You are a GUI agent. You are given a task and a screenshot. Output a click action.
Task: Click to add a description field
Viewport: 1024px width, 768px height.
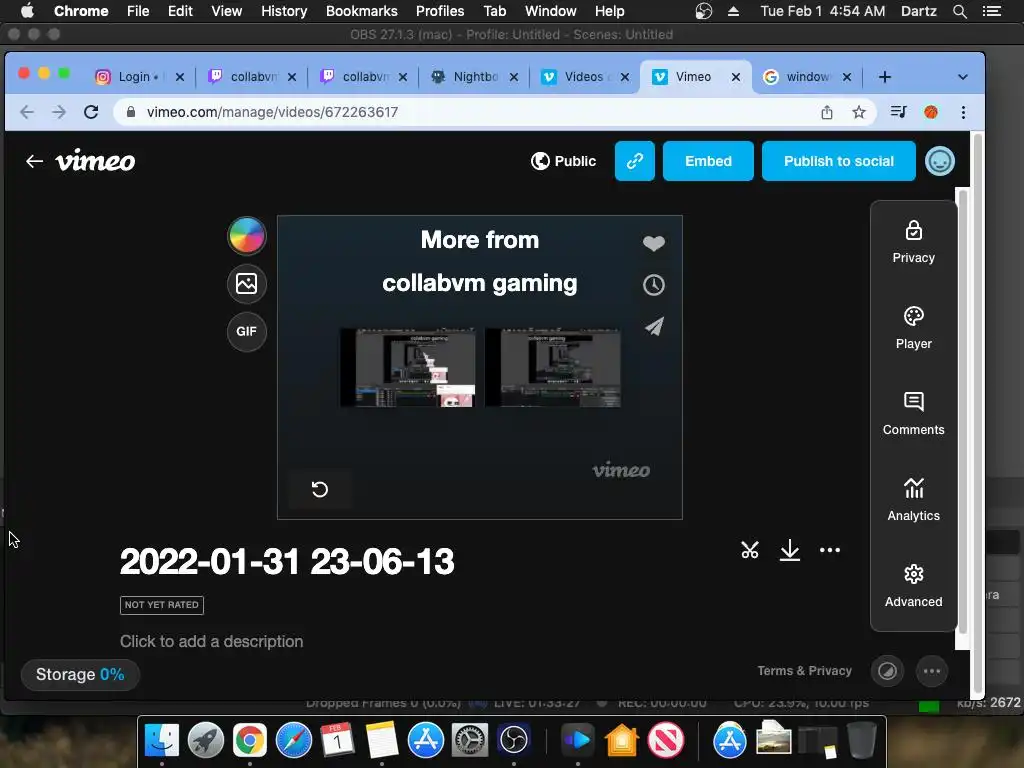coord(211,641)
